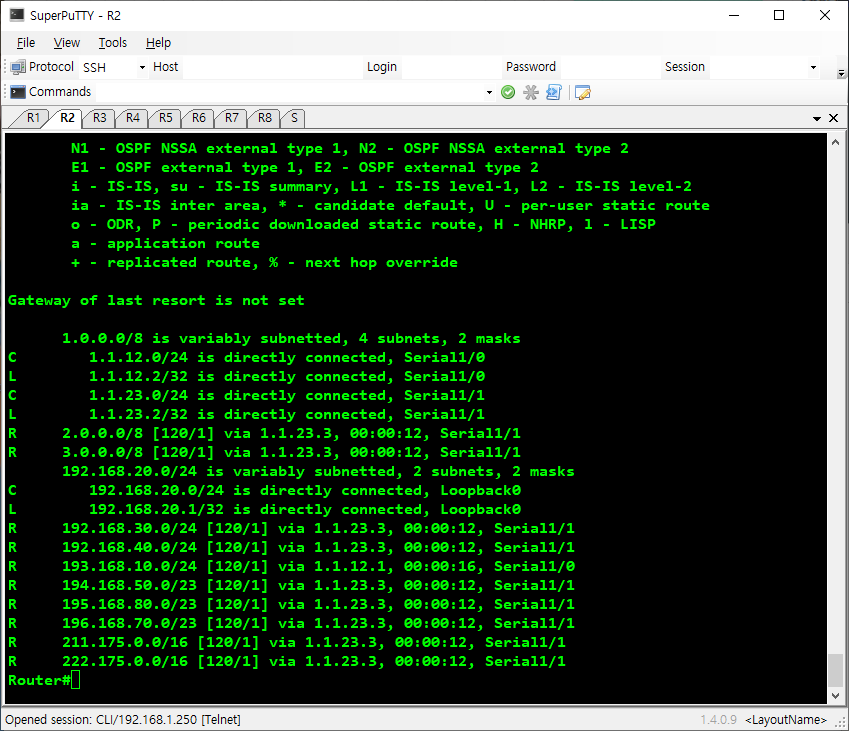Click the 1.1.12.0/24 connected route line
Viewport: 849px width, 731px height.
coord(246,357)
